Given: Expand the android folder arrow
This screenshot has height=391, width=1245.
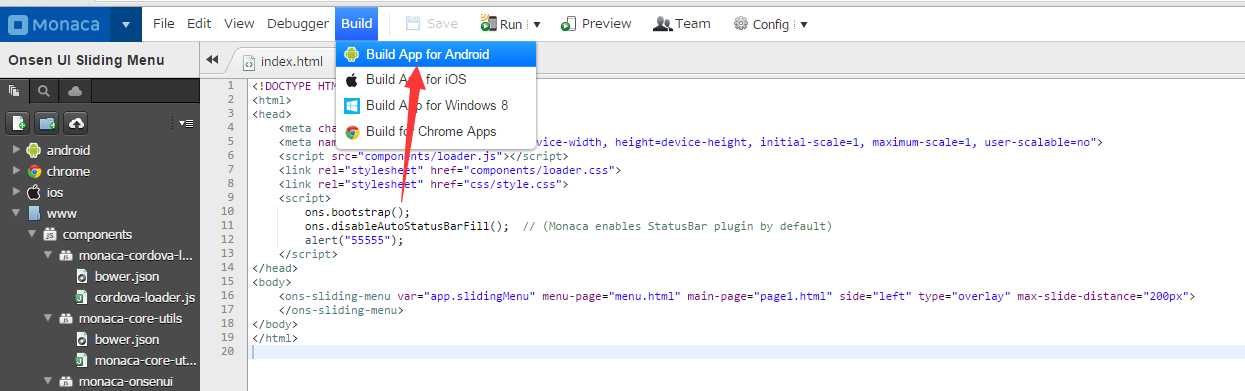Looking at the screenshot, I should [x=15, y=150].
